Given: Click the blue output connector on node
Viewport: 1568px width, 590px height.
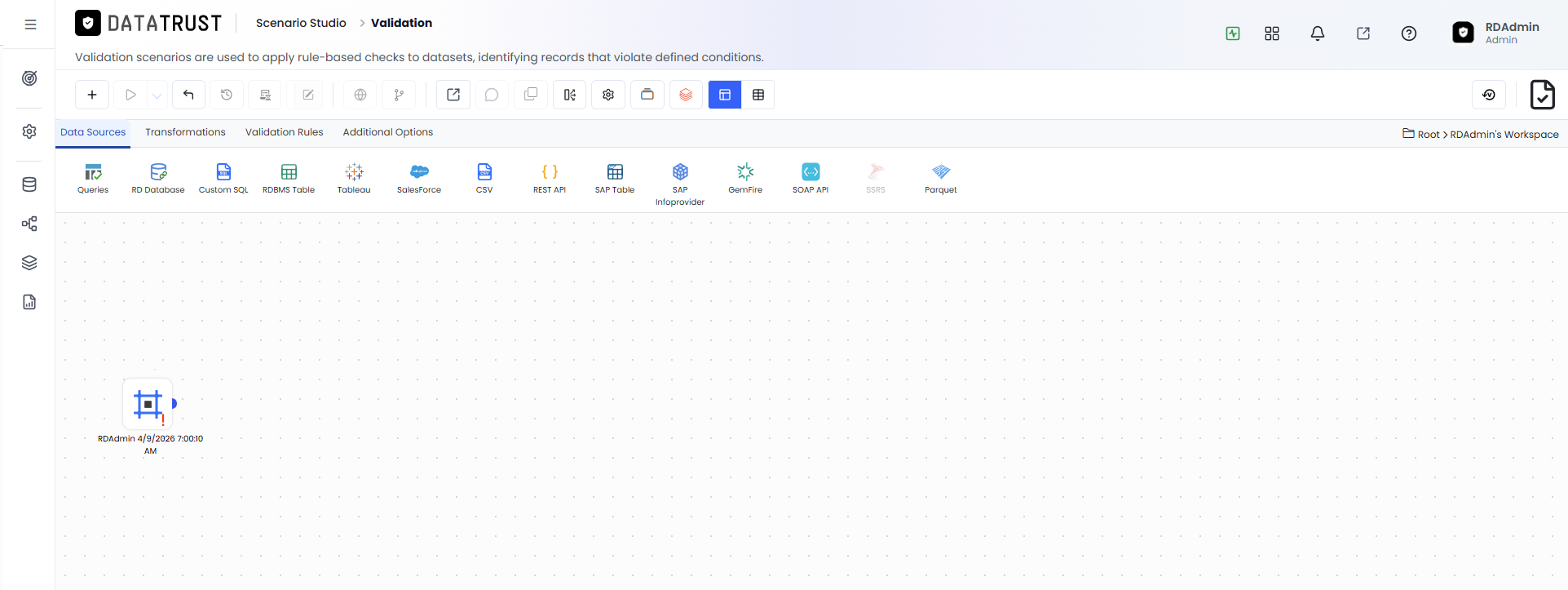Looking at the screenshot, I should point(174,403).
